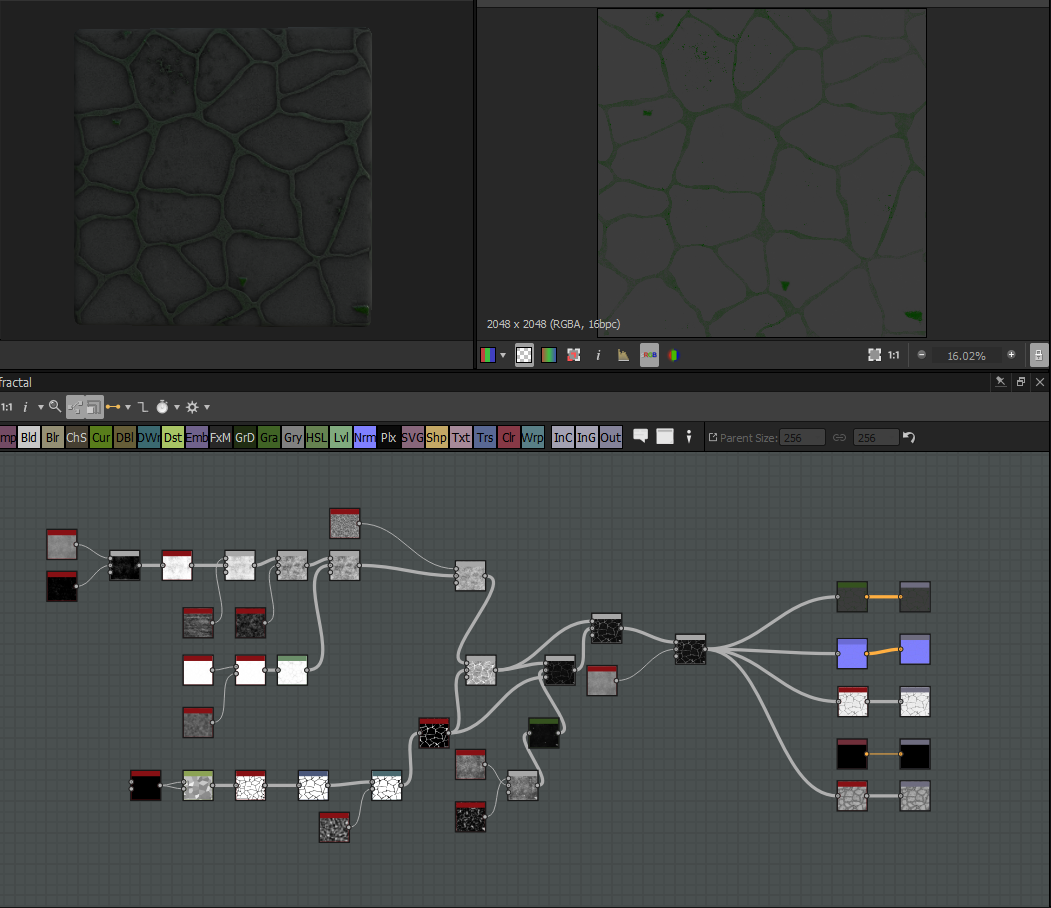Reset the 2D view zoom to 1:1
1051x908 pixels.
[893, 355]
